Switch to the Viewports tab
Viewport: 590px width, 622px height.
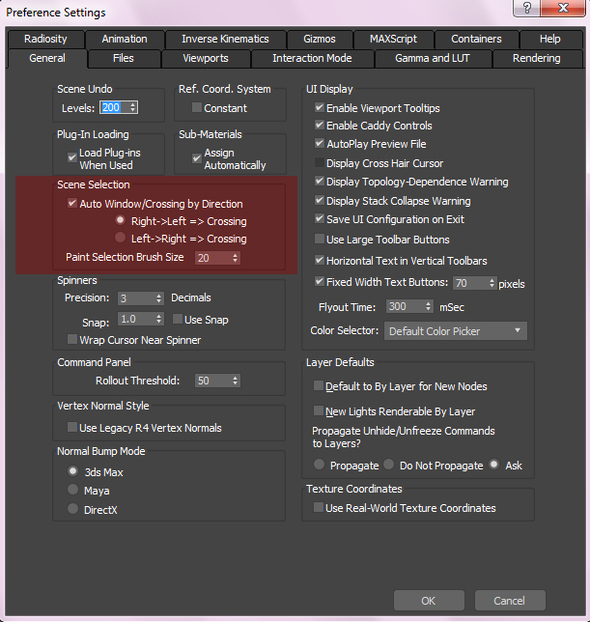pyautogui.click(x=206, y=58)
